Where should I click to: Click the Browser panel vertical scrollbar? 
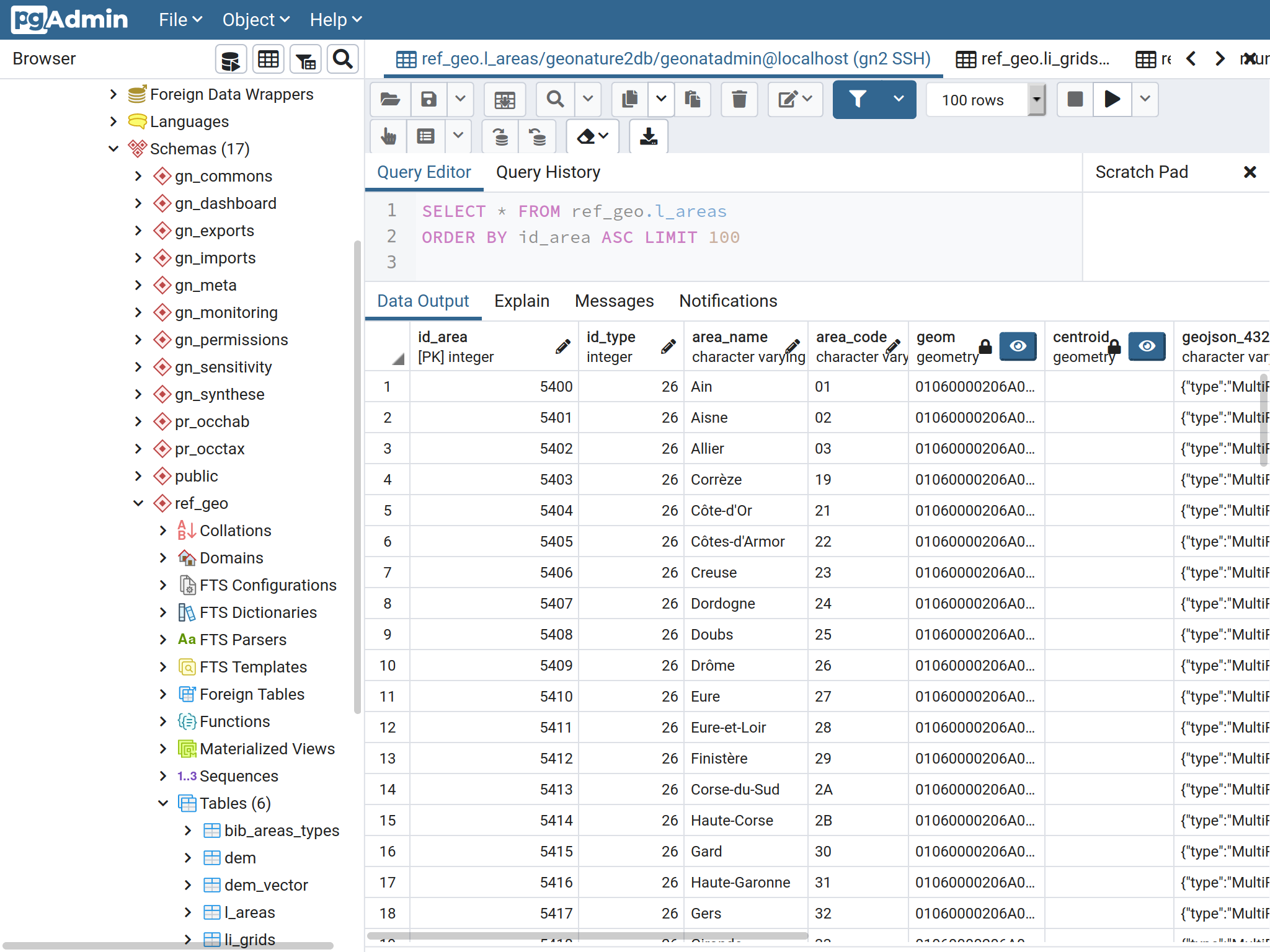pos(357,477)
